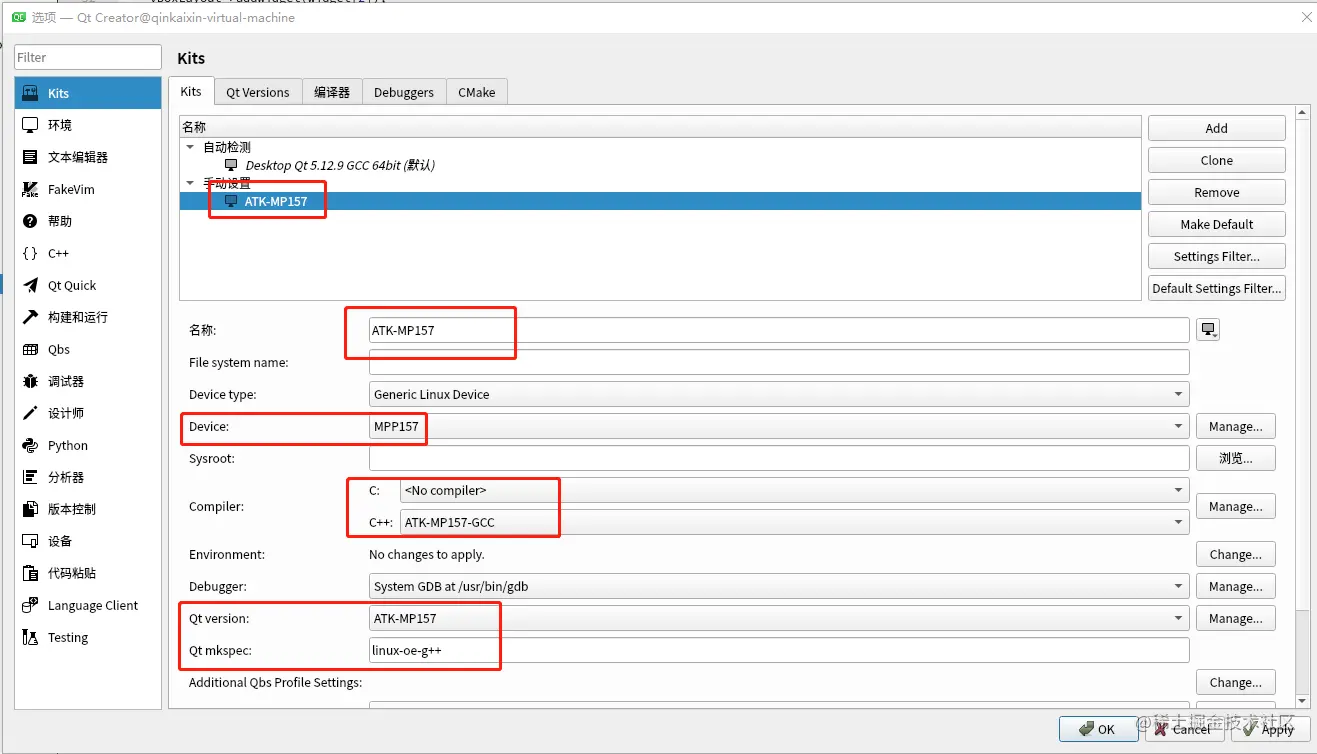The height and width of the screenshot is (754, 1317).
Task: Collapse the 手动设置 group in the kit list
Action: tap(190, 183)
